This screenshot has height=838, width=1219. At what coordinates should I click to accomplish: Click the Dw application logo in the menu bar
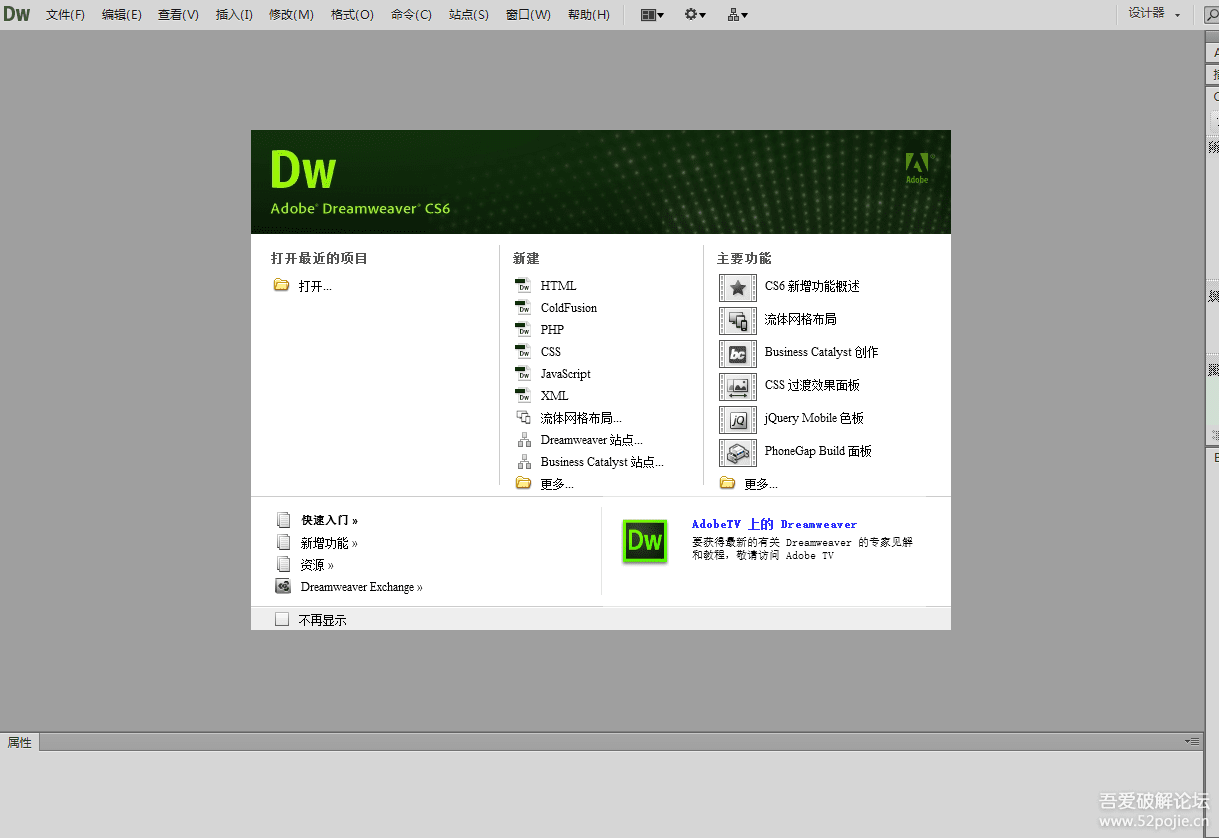tap(17, 14)
